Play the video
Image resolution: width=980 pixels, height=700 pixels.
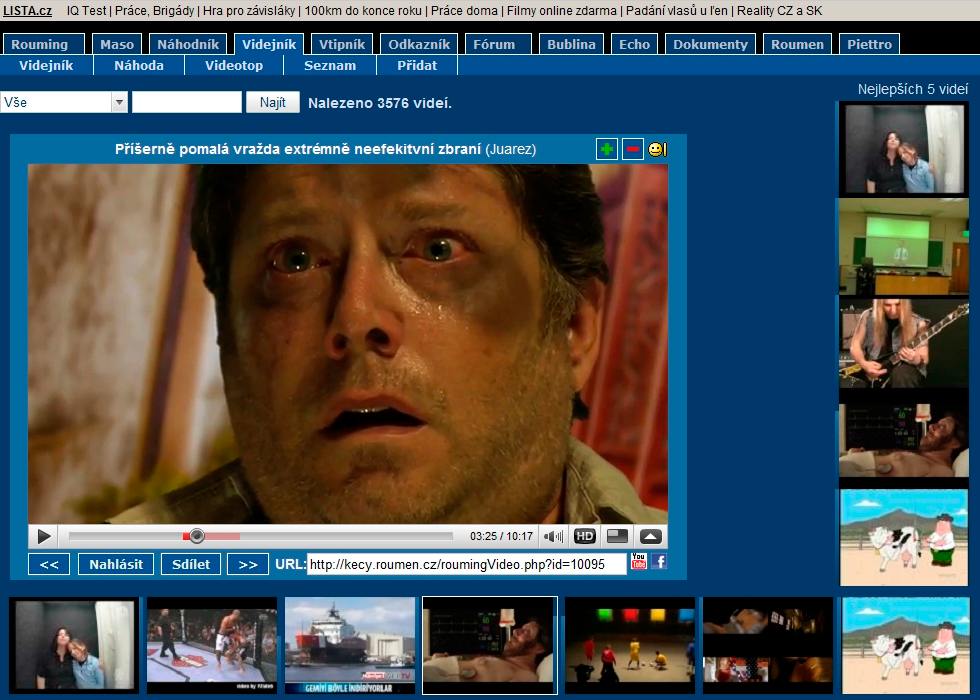pos(44,536)
